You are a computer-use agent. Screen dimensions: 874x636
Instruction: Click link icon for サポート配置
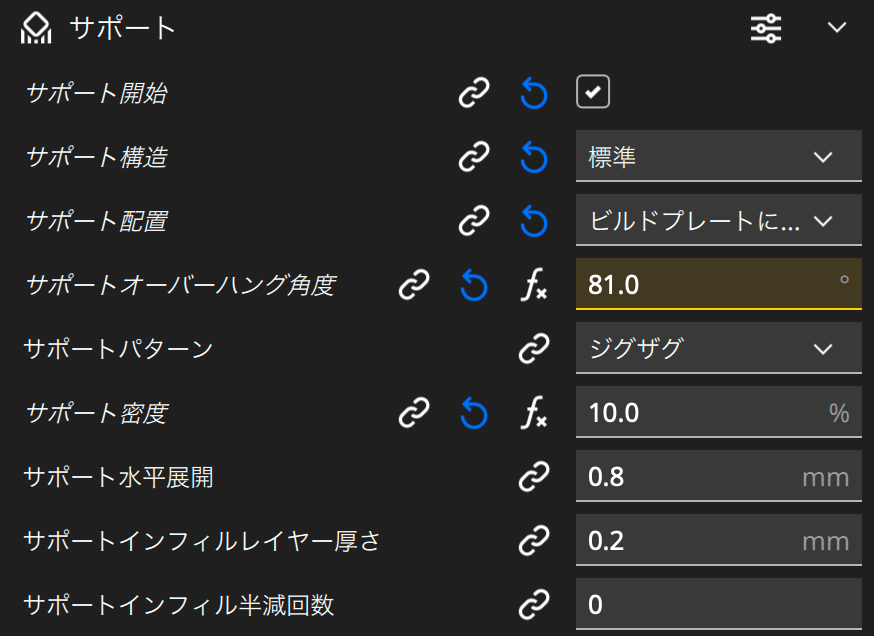(474, 221)
